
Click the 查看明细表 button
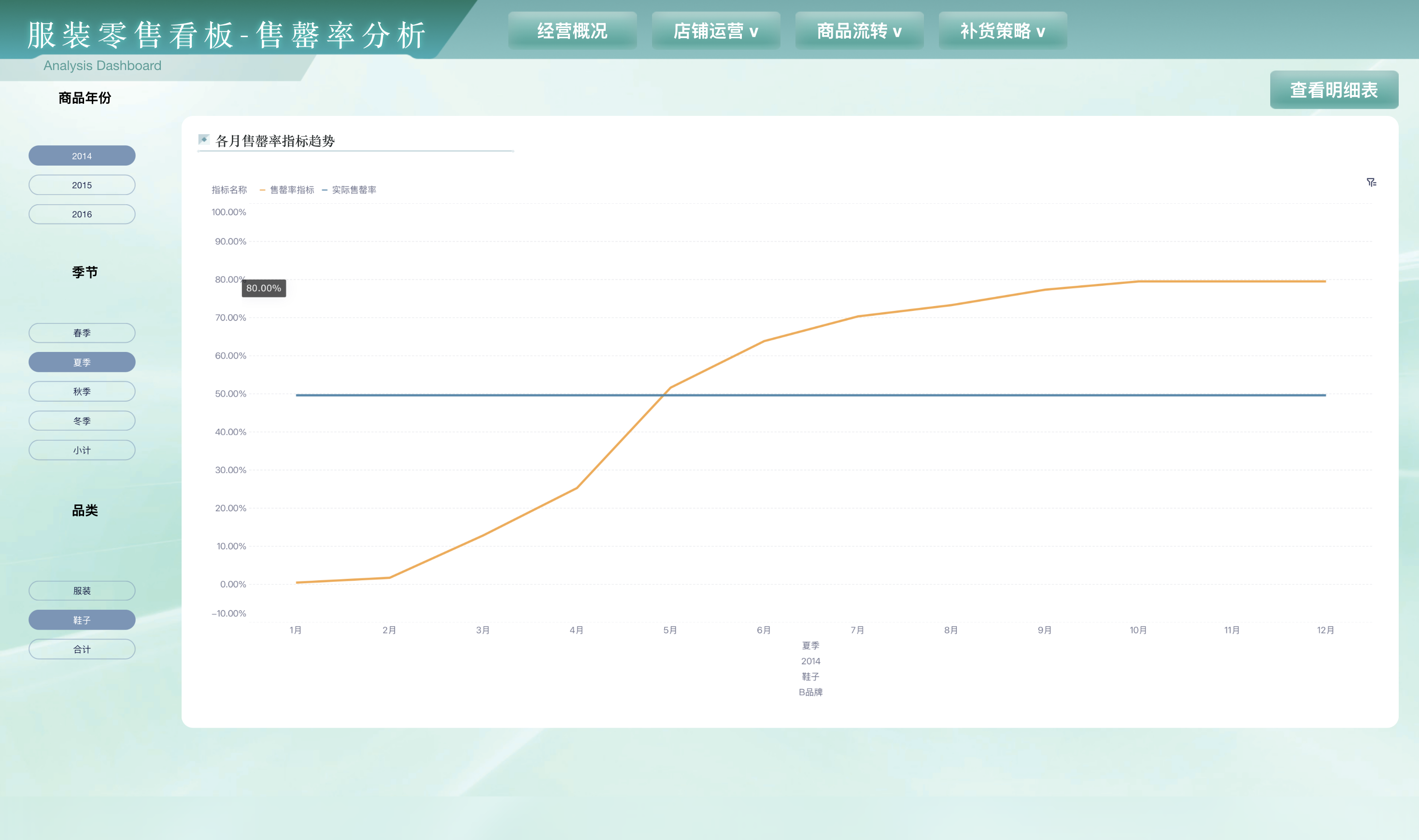(x=1334, y=89)
